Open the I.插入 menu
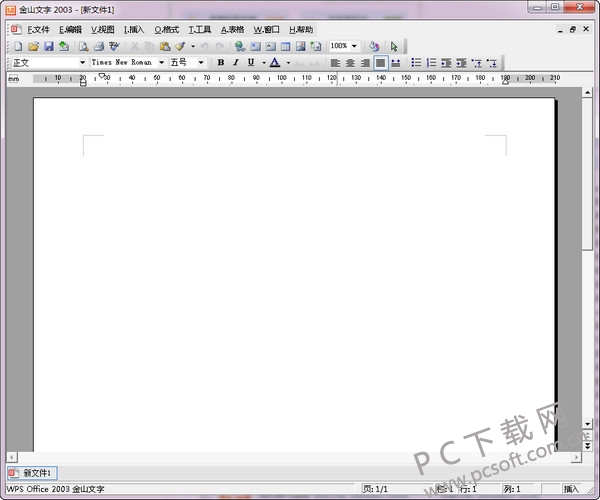 pyautogui.click(x=134, y=29)
